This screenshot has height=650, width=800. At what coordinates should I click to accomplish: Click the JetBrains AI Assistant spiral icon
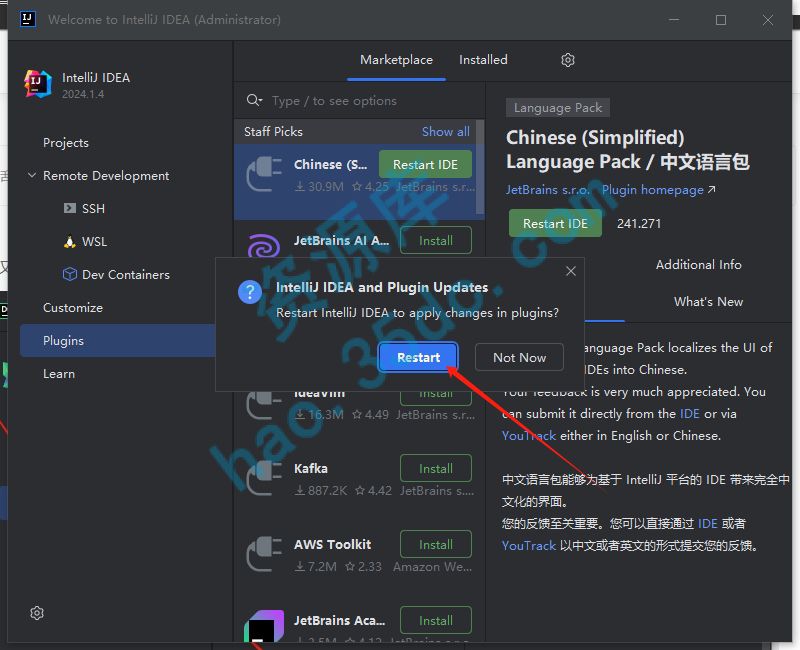264,246
